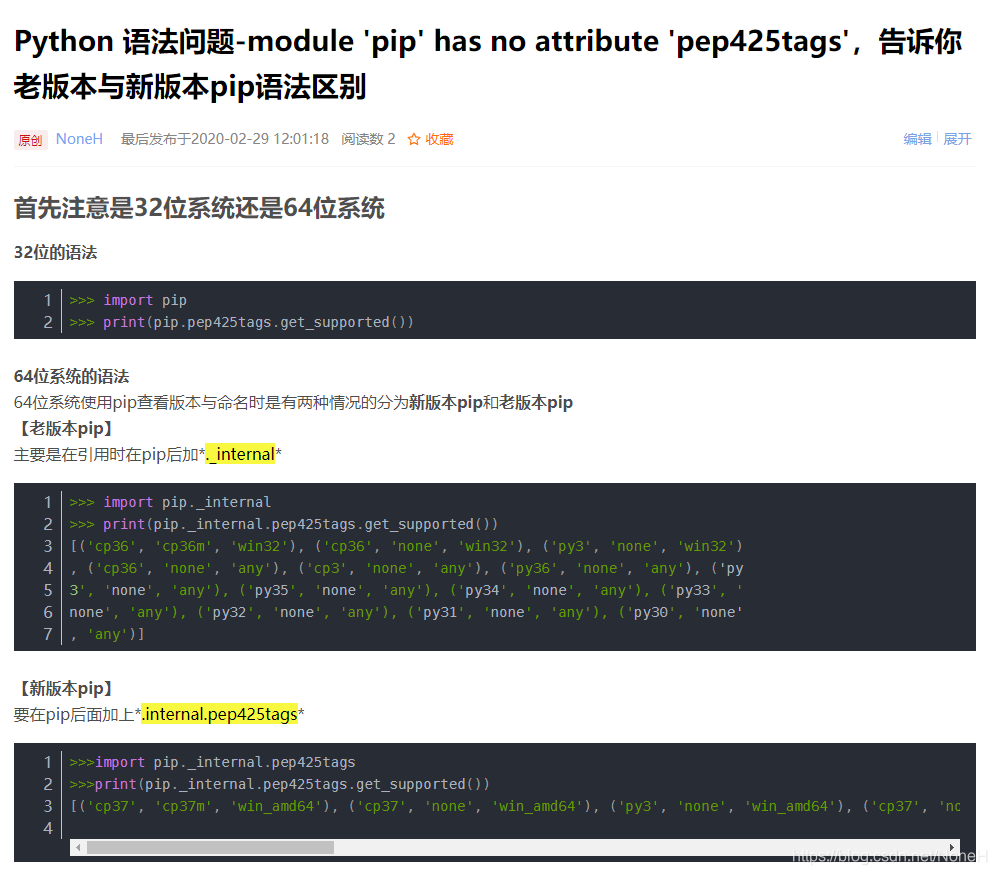Click the 编辑 edit link
The image size is (997, 875).
pos(917,139)
